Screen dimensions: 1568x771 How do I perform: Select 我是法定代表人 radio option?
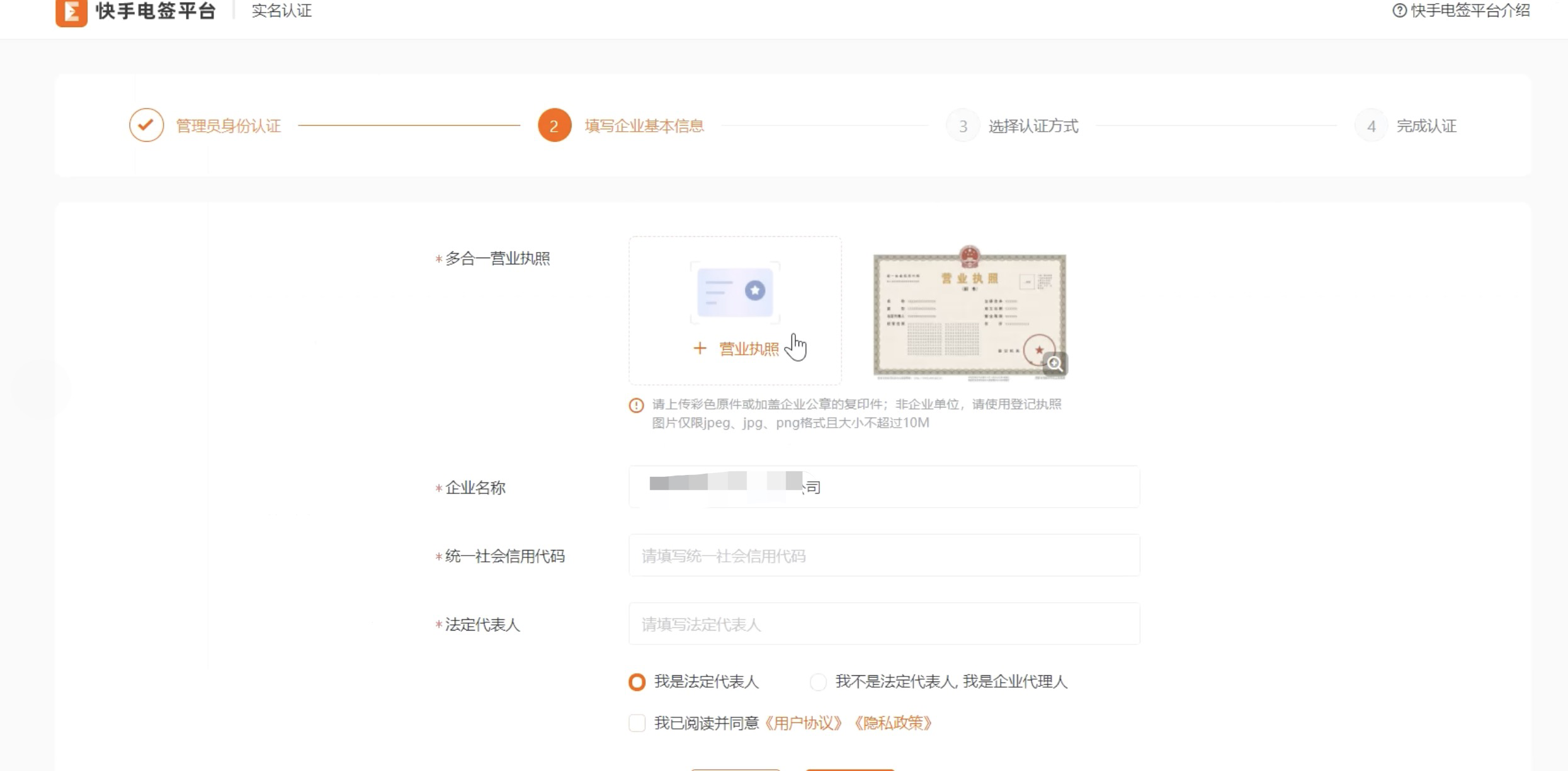click(x=637, y=682)
